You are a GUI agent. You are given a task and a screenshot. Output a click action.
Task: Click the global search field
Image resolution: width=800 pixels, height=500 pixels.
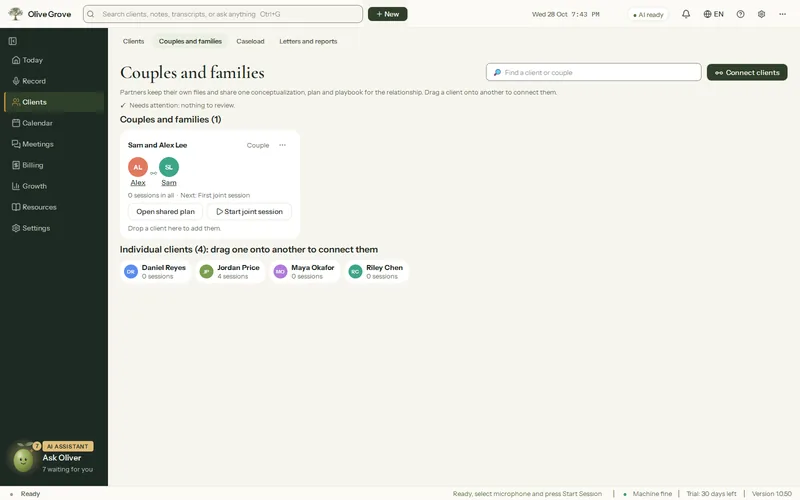(x=223, y=14)
